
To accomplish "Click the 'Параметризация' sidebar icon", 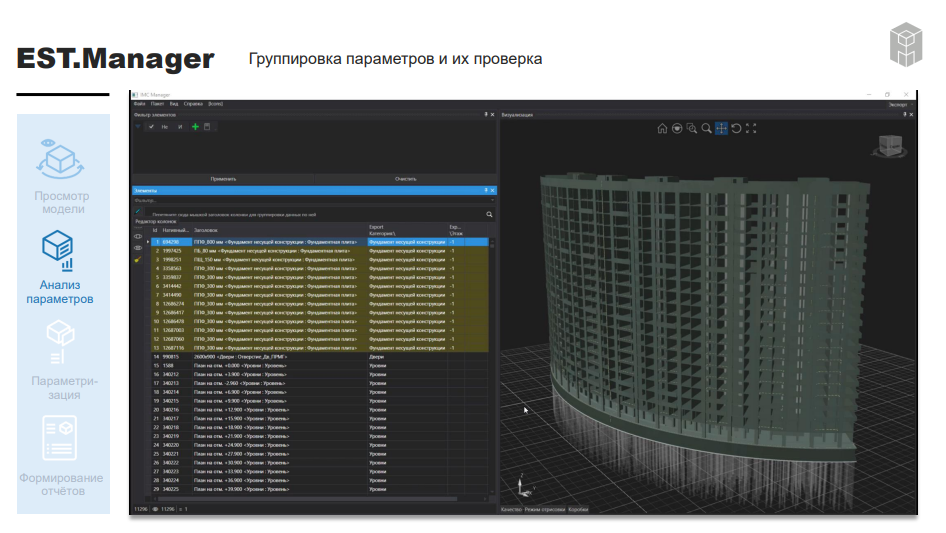I will [60, 342].
